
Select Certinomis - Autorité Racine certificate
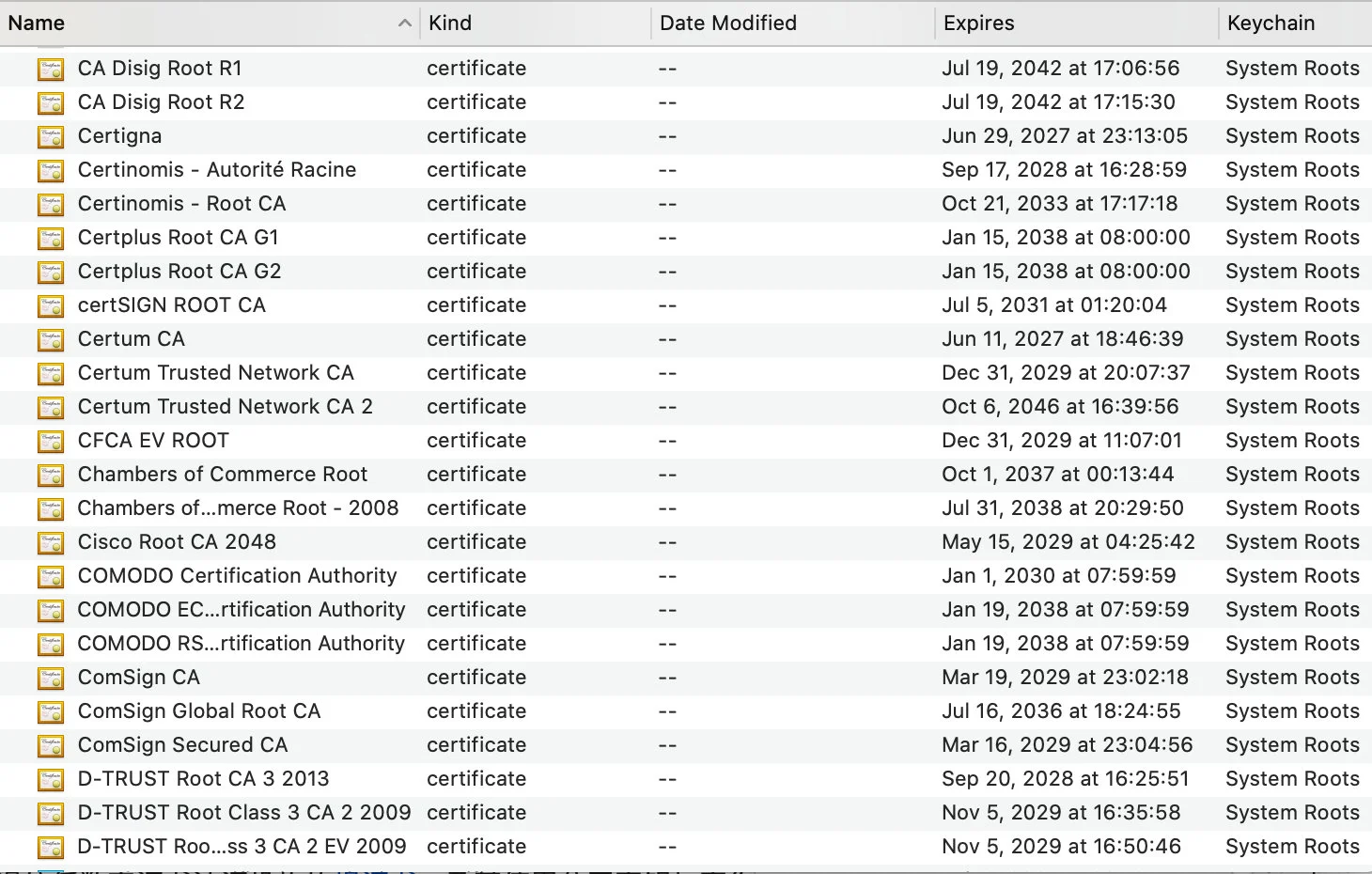(217, 170)
